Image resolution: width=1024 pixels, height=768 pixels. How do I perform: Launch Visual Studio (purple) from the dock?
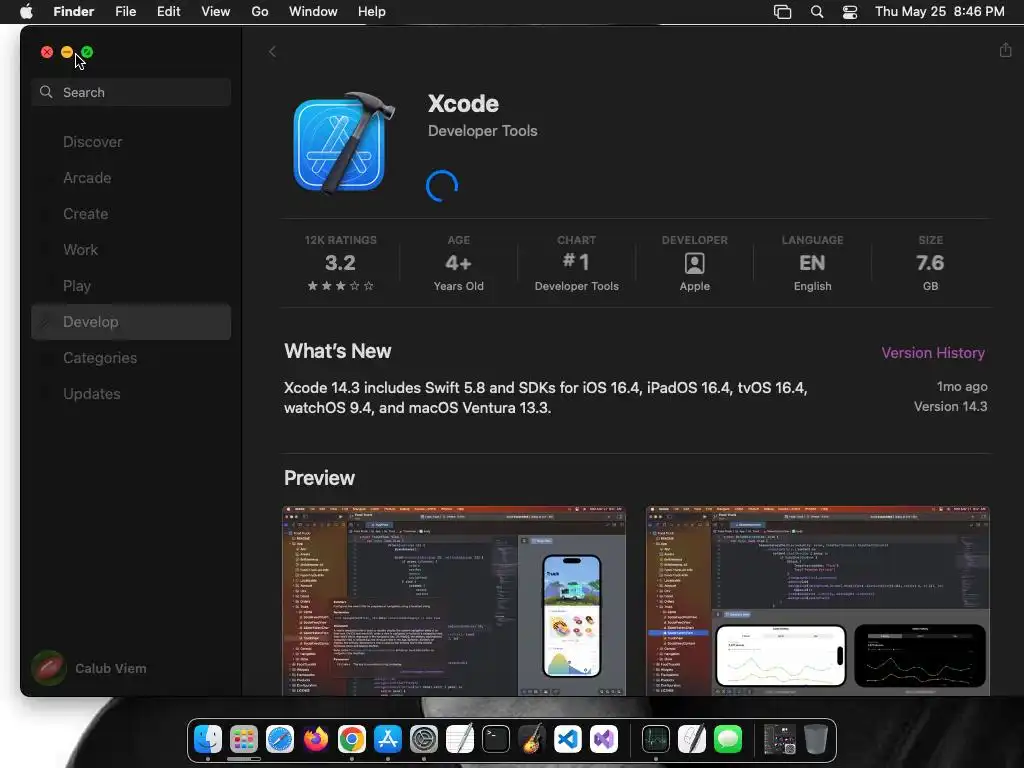[x=603, y=739]
